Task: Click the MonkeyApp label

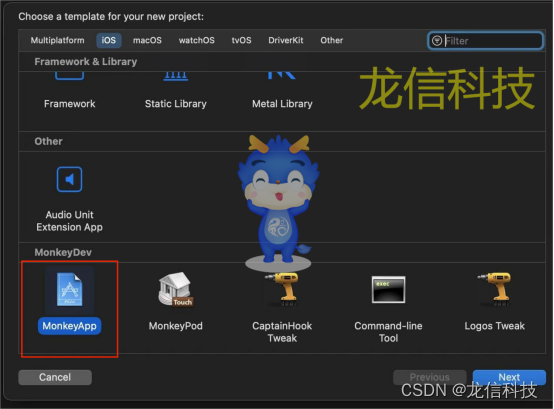Action: pyautogui.click(x=70, y=326)
